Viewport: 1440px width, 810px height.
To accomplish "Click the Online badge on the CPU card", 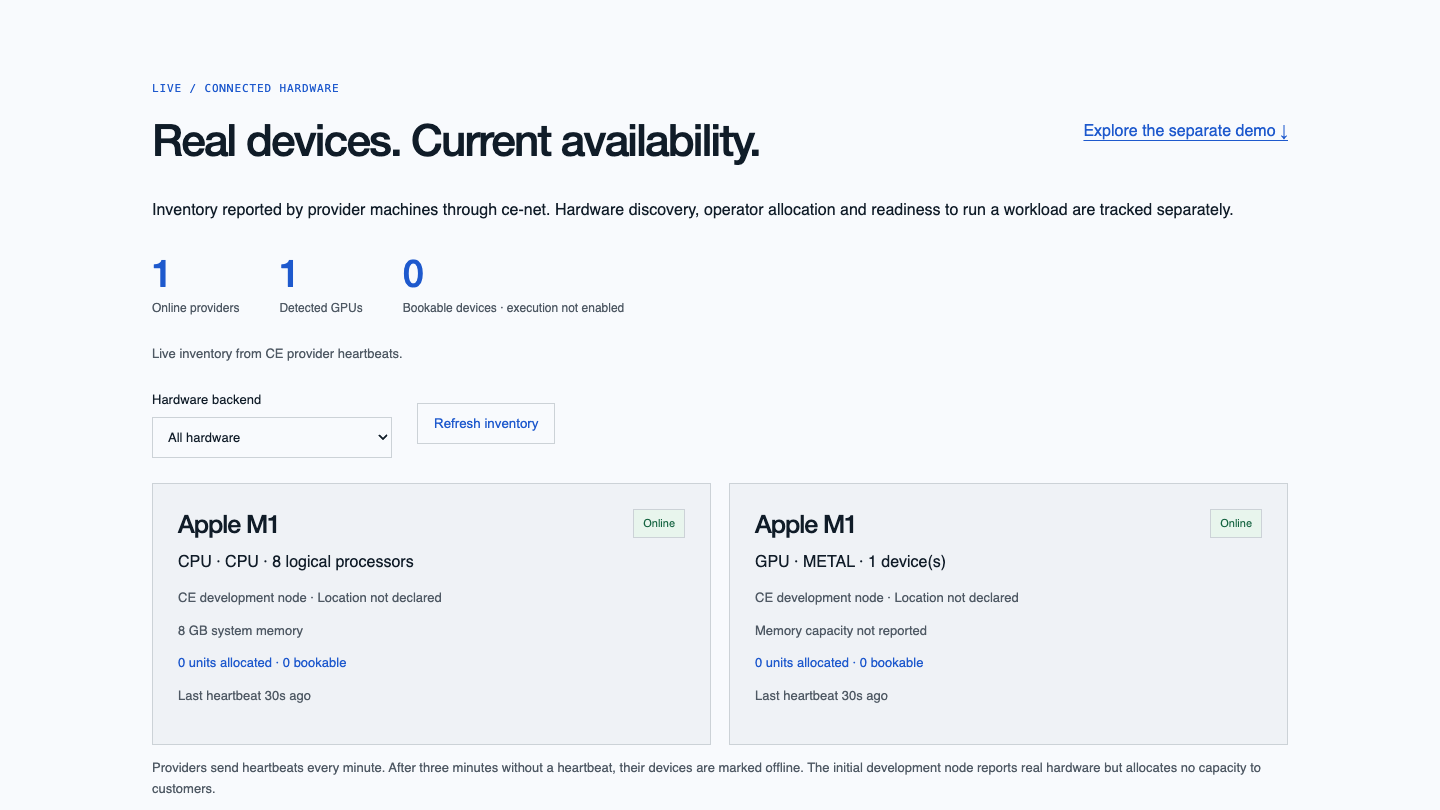I will tap(659, 523).
